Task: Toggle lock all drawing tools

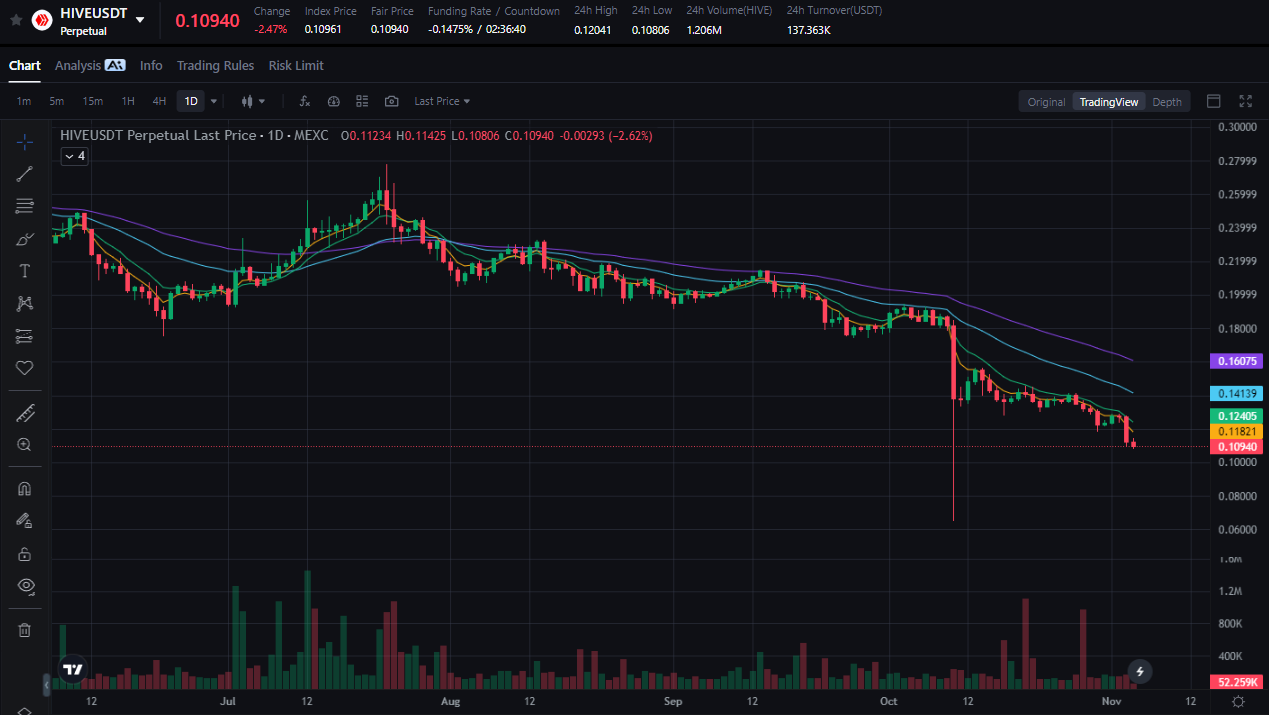Action: point(25,553)
